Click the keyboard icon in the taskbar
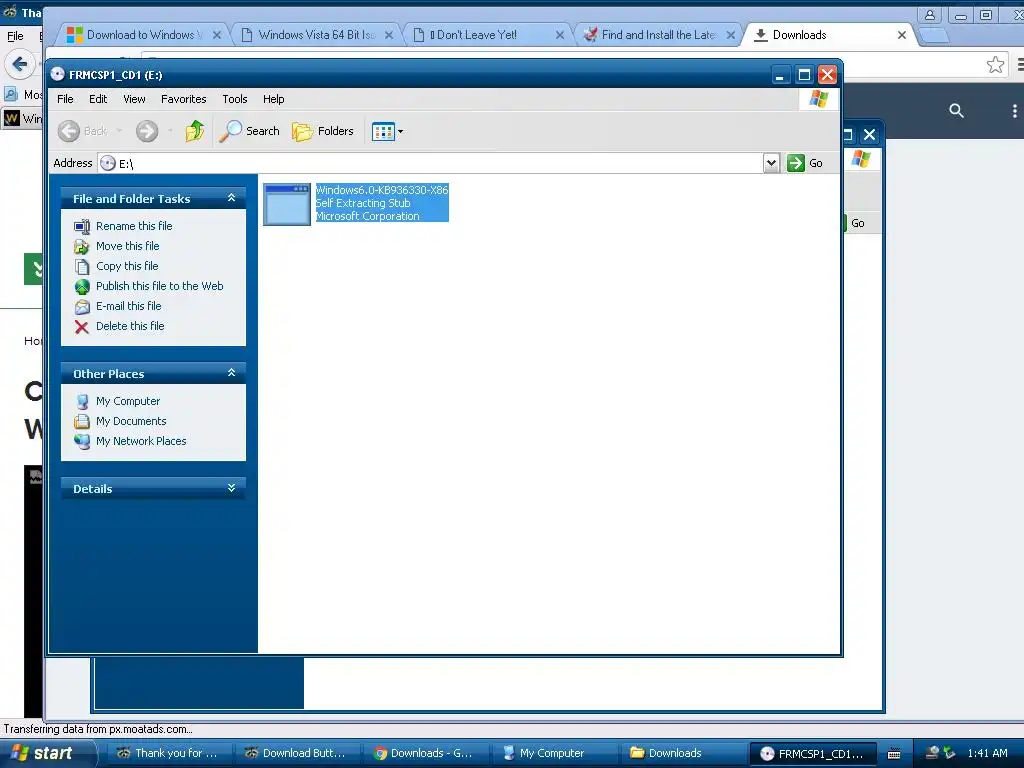The height and width of the screenshot is (768, 1024). [x=894, y=754]
